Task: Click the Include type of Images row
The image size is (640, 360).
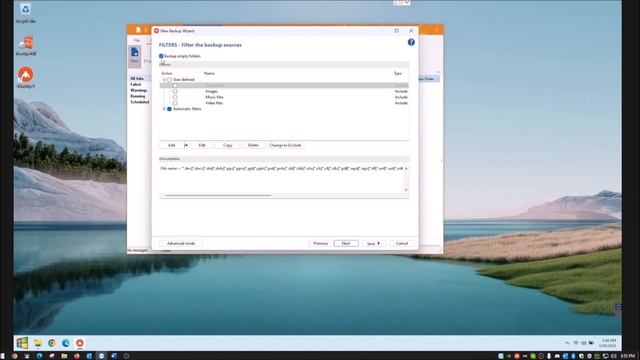Action: coord(401,91)
